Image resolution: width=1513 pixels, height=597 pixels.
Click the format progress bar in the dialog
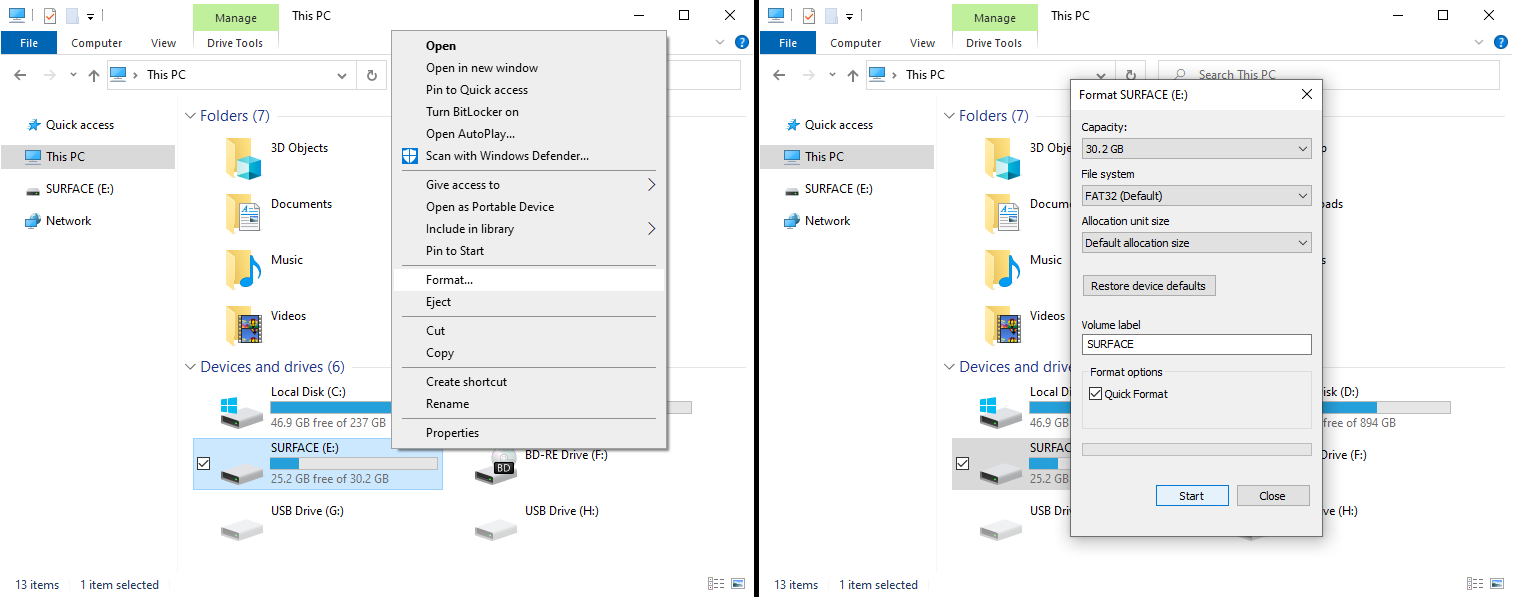tap(1196, 450)
